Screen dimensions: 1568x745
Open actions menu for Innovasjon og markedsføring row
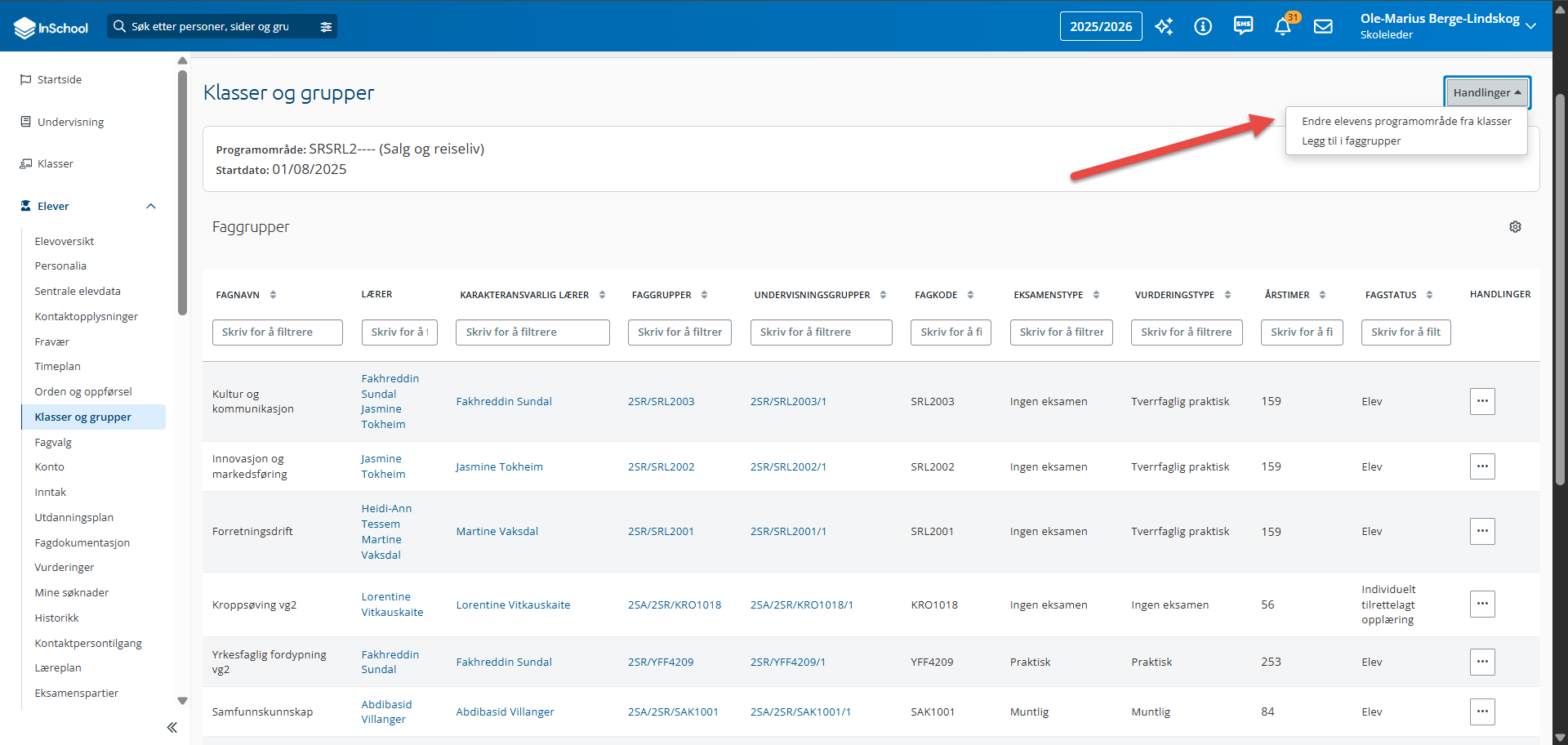coord(1482,466)
